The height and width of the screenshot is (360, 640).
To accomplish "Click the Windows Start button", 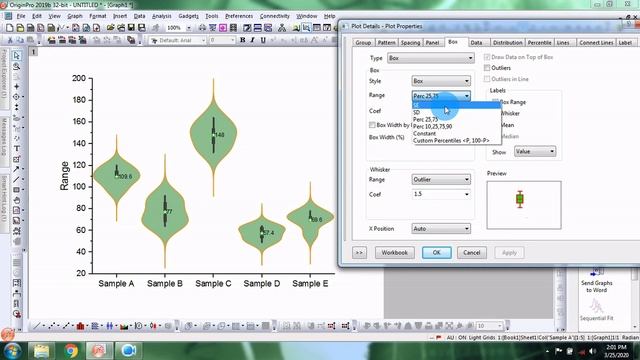I will point(12,351).
